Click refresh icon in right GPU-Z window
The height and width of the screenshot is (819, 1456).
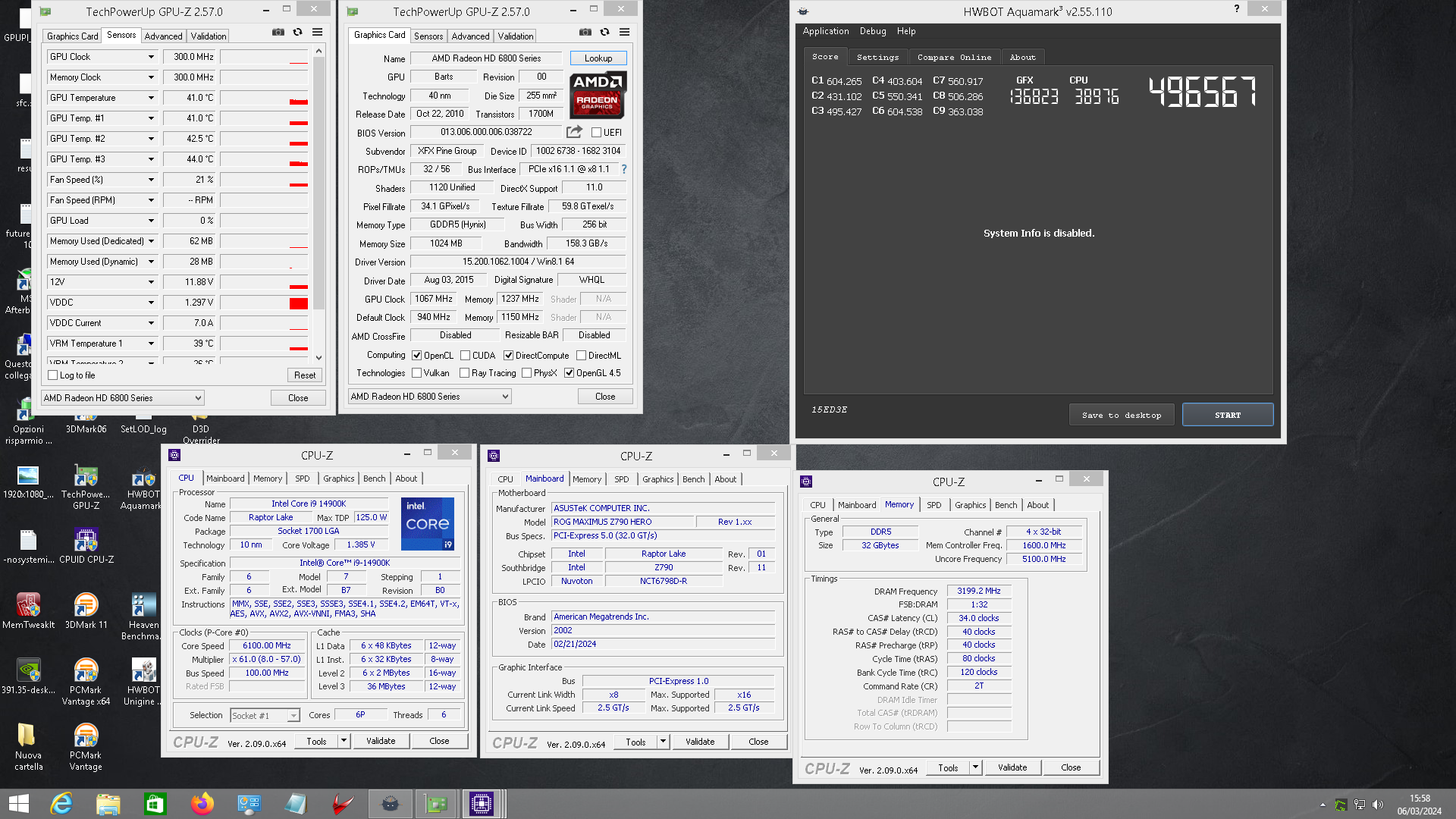point(605,33)
